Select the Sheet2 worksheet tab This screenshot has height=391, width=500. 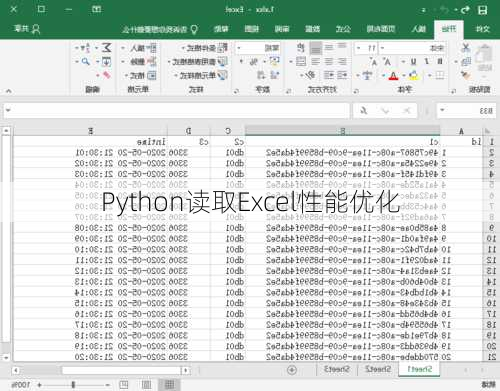378,369
